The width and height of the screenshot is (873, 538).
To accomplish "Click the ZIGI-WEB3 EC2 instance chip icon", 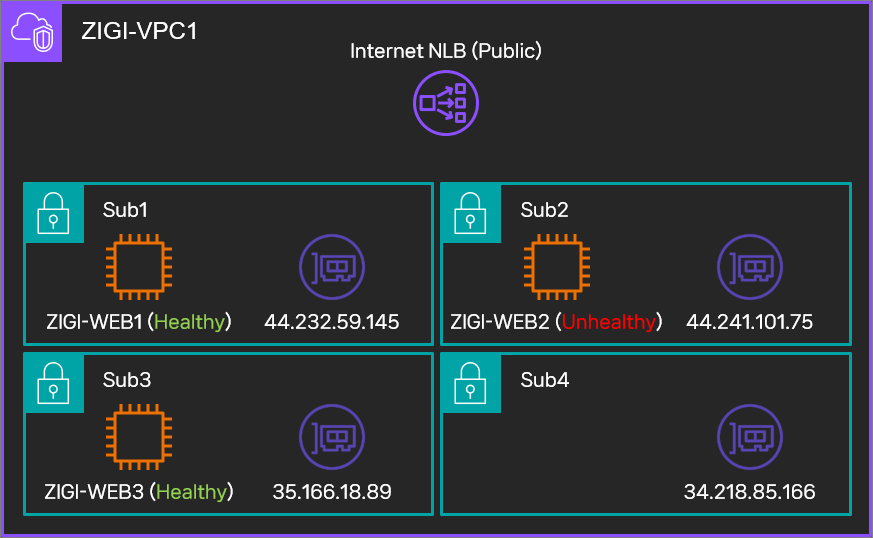I will [x=139, y=437].
